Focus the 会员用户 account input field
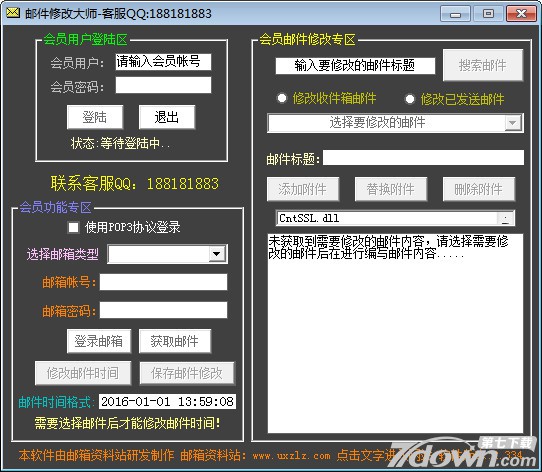 (x=163, y=62)
